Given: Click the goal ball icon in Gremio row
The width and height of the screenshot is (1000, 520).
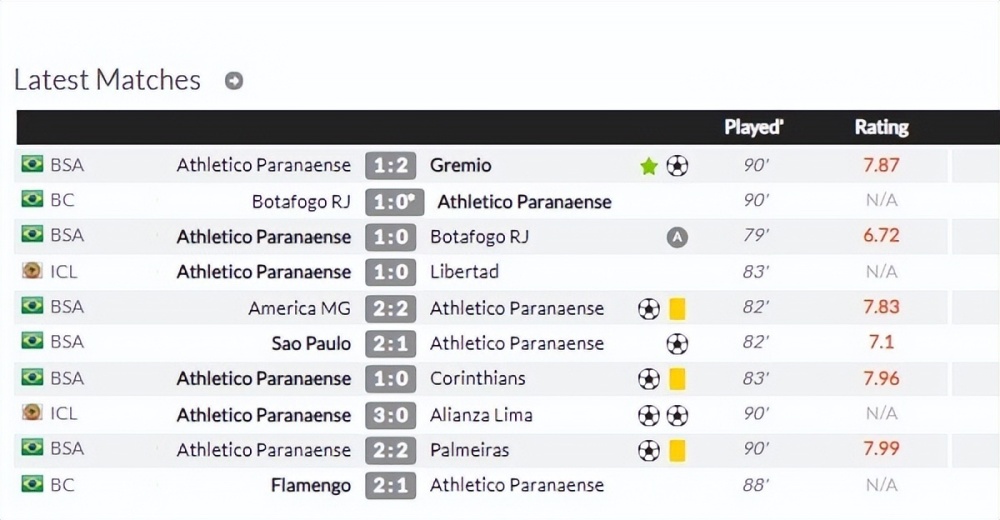Looking at the screenshot, I should (x=677, y=167).
